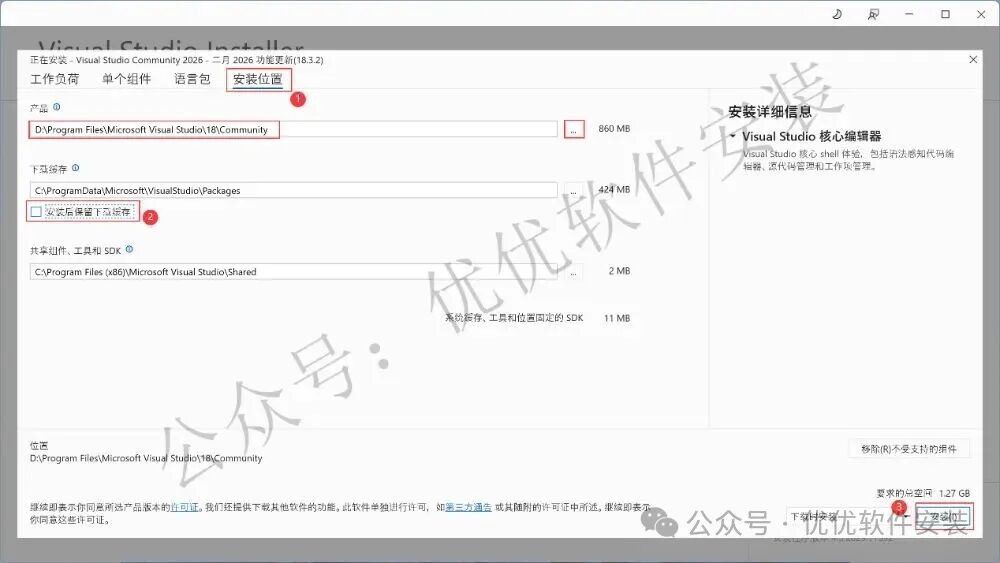1000x563 pixels.
Task: Edit the download cache path field
Action: pyautogui.click(x=293, y=190)
